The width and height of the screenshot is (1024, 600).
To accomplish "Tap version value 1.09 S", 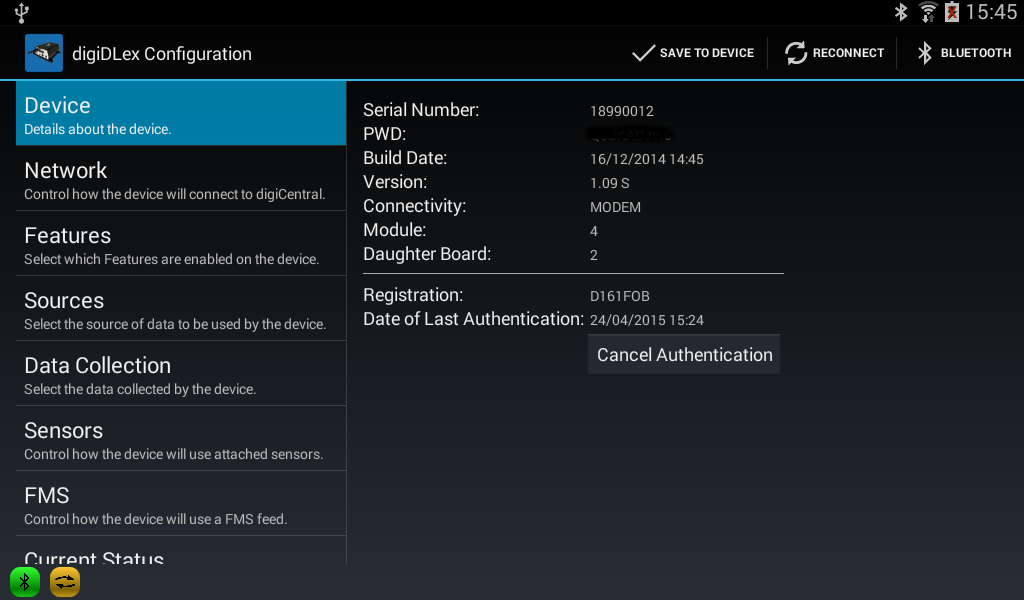I will pos(609,183).
